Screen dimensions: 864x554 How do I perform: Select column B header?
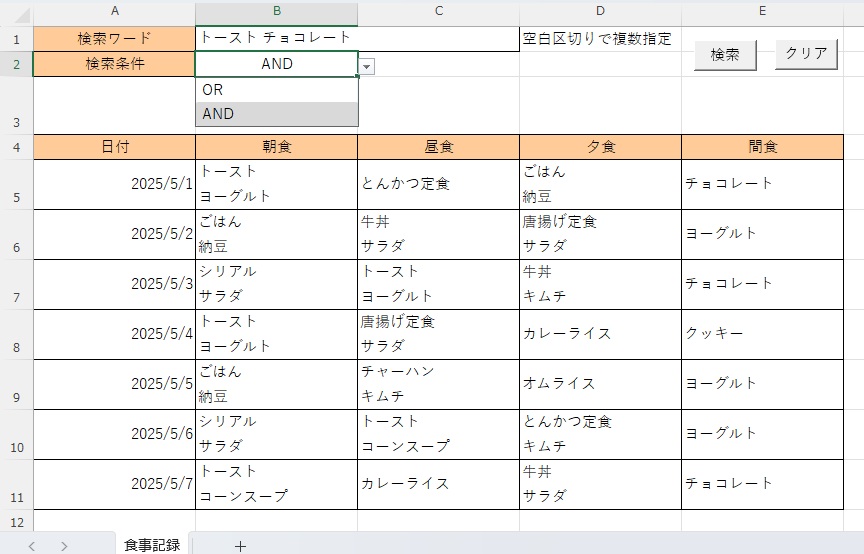point(277,11)
